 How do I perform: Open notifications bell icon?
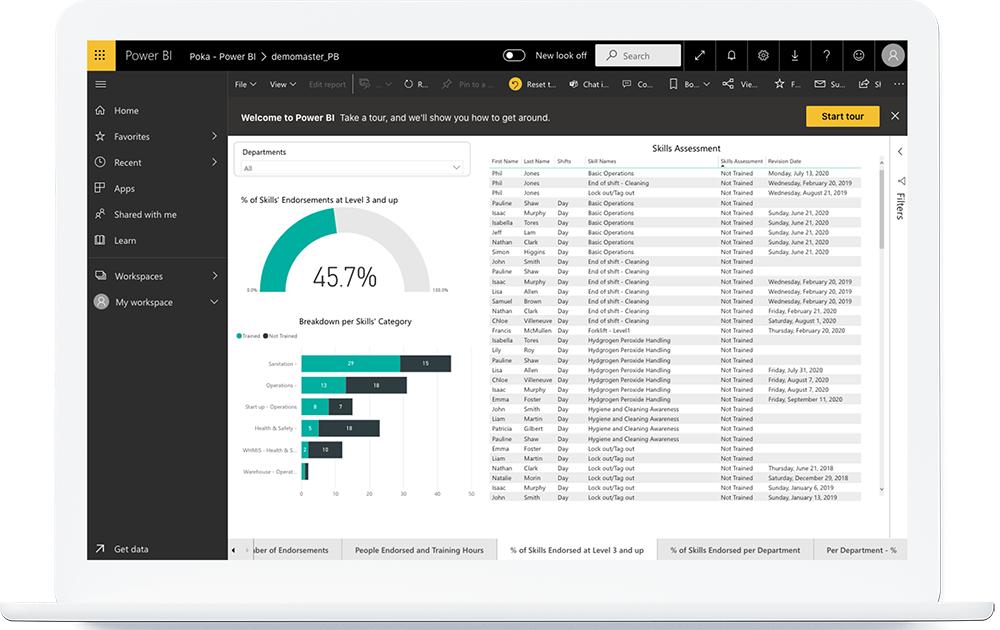[732, 55]
